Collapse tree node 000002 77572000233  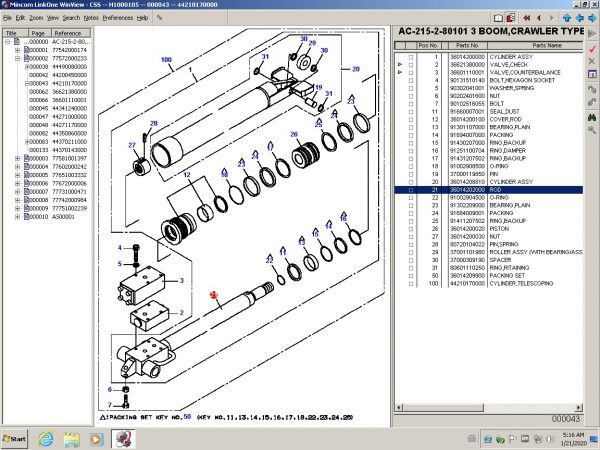tap(17, 59)
